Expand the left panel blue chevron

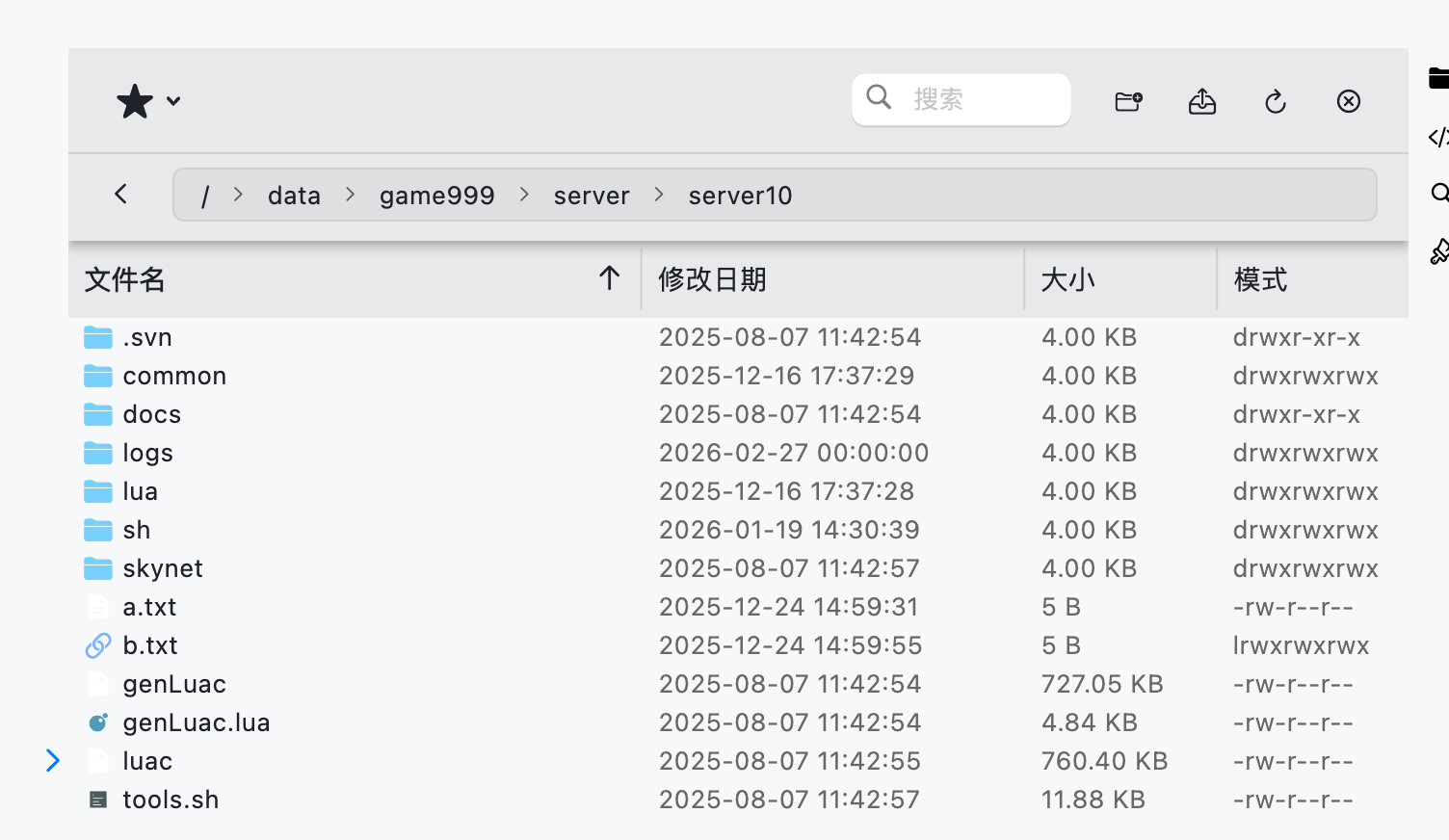click(x=53, y=760)
